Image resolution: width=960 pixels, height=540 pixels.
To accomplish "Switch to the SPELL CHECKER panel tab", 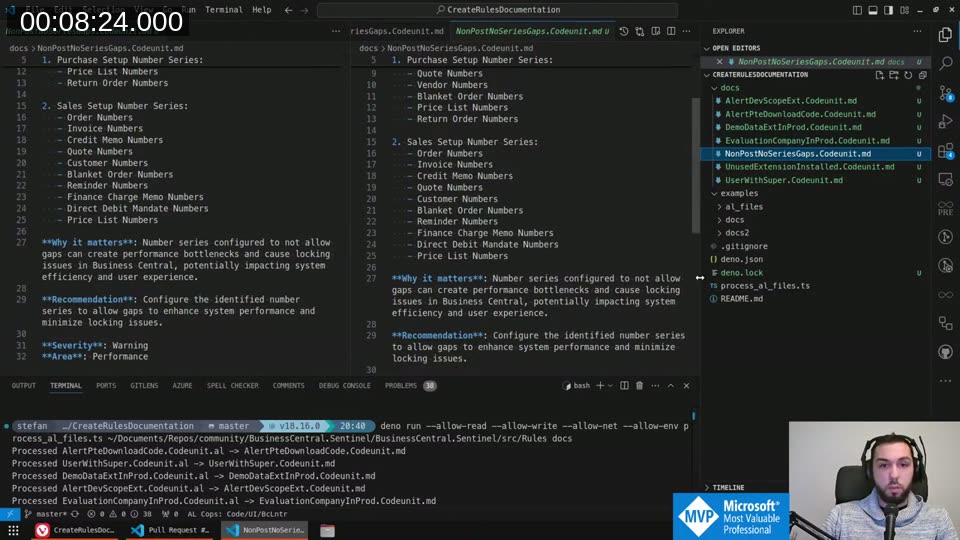I will pyautogui.click(x=233, y=386).
